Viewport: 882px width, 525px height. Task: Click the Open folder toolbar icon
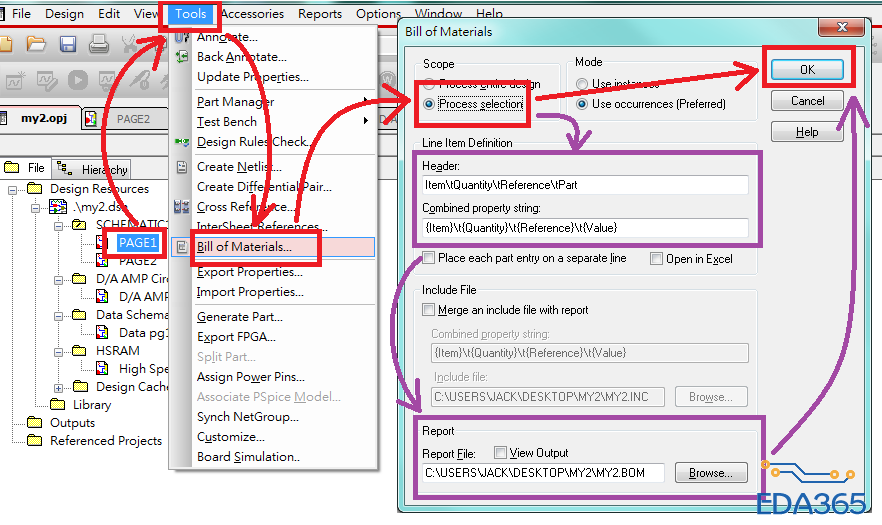coord(36,44)
